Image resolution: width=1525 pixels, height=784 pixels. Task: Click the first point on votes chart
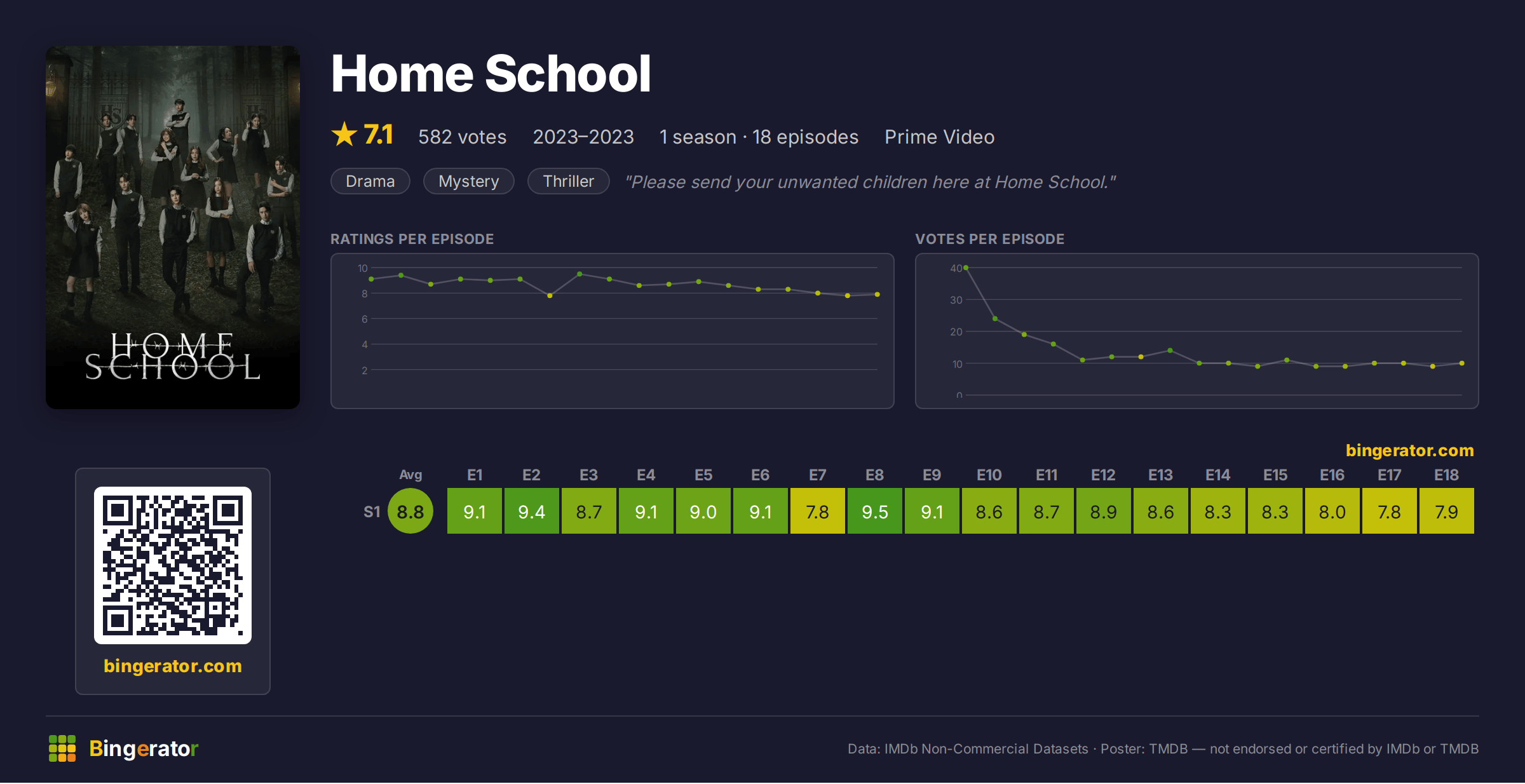tap(966, 268)
